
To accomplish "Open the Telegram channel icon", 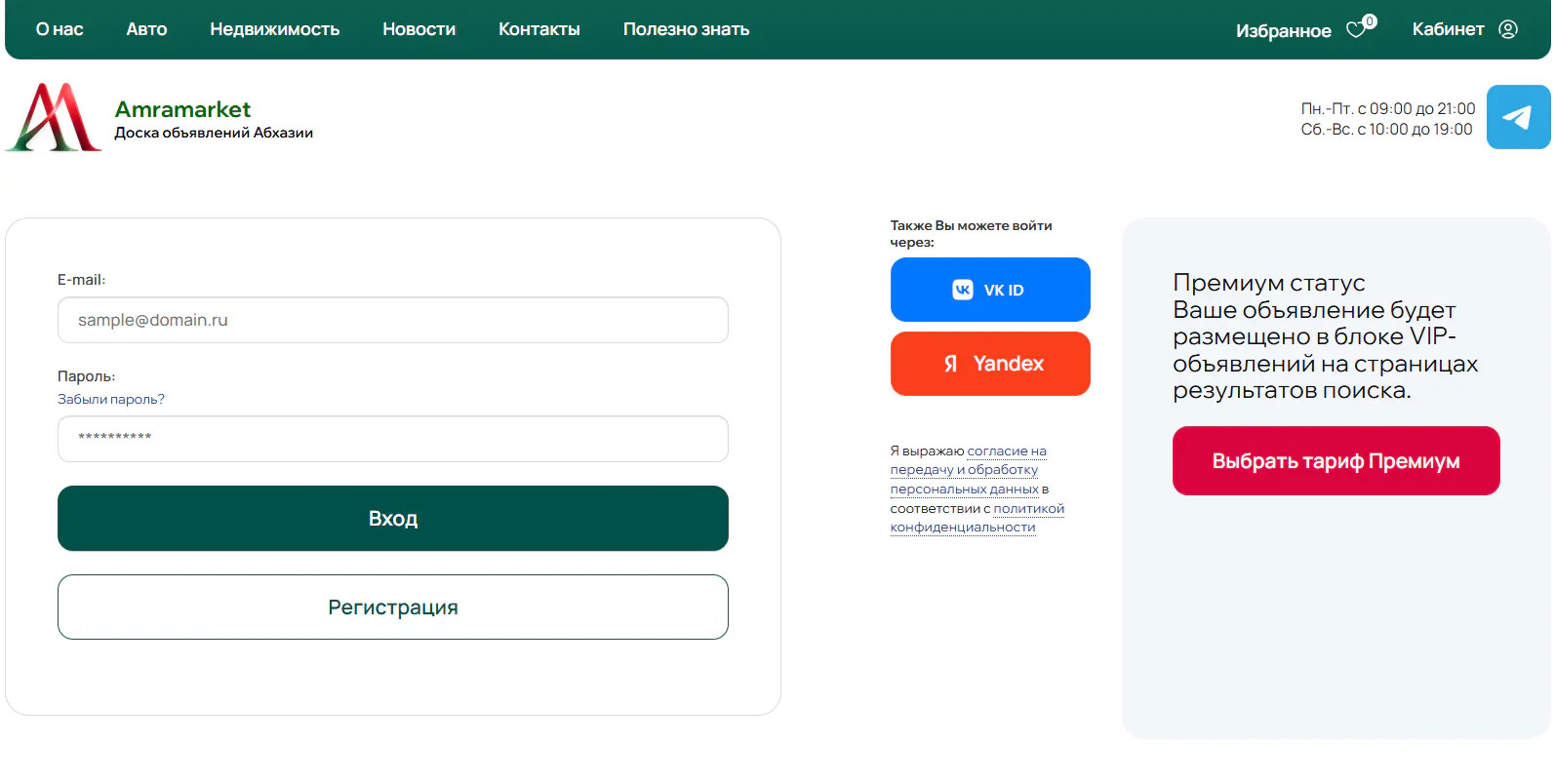I will (1518, 117).
